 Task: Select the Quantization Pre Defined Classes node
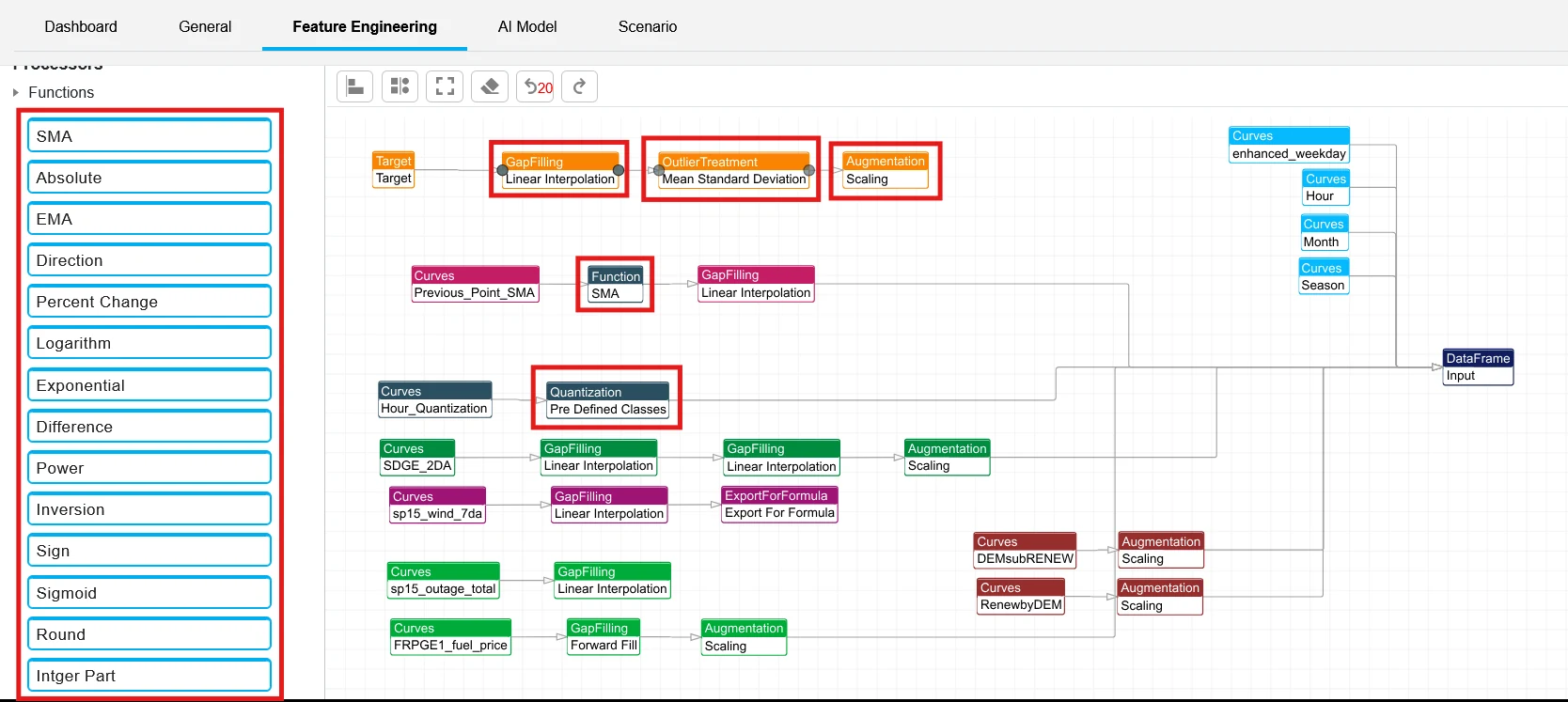(608, 400)
